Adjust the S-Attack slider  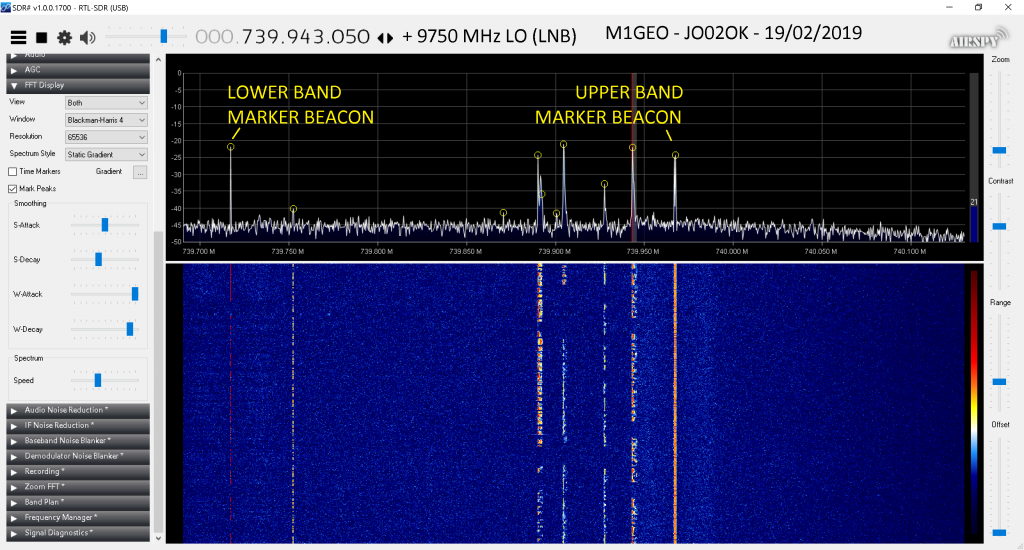(104, 225)
